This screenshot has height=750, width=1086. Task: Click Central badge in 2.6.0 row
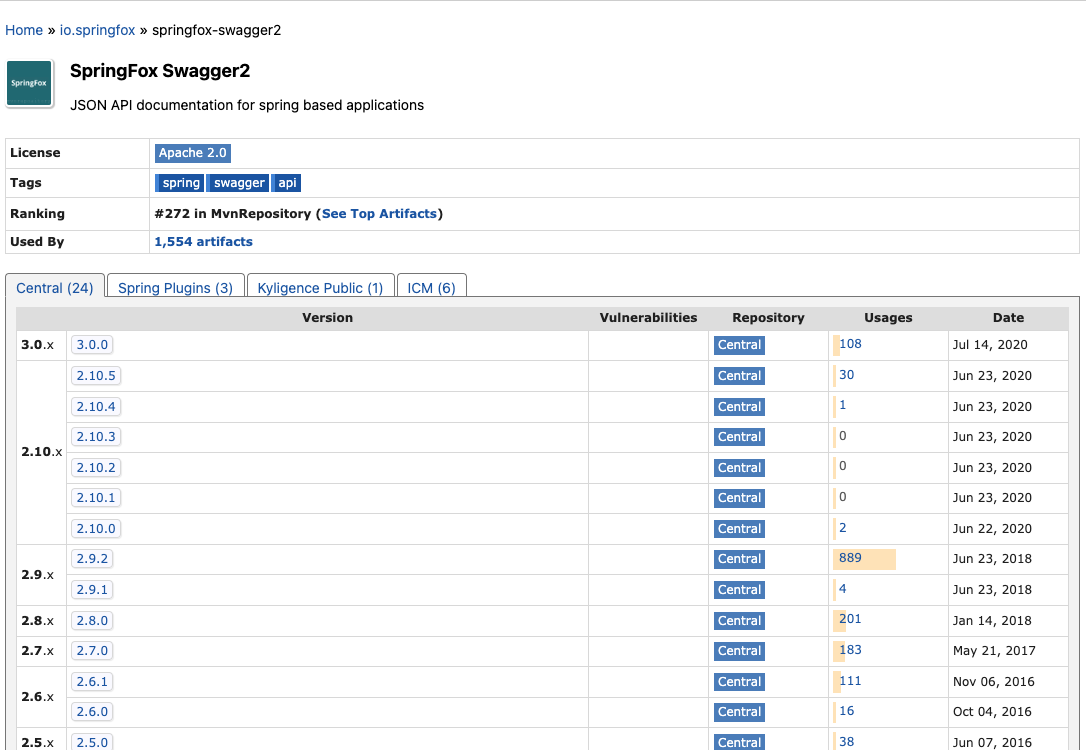(x=739, y=712)
